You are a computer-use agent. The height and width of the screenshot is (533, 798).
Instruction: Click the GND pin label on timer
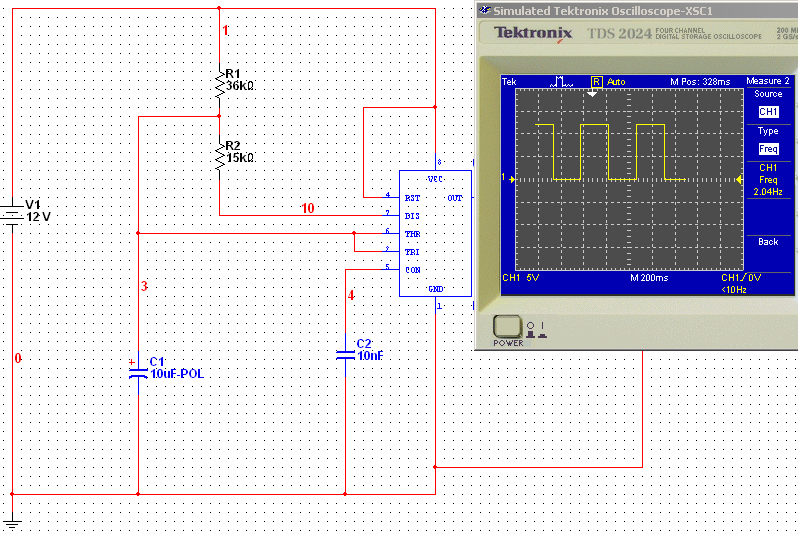pos(436,289)
